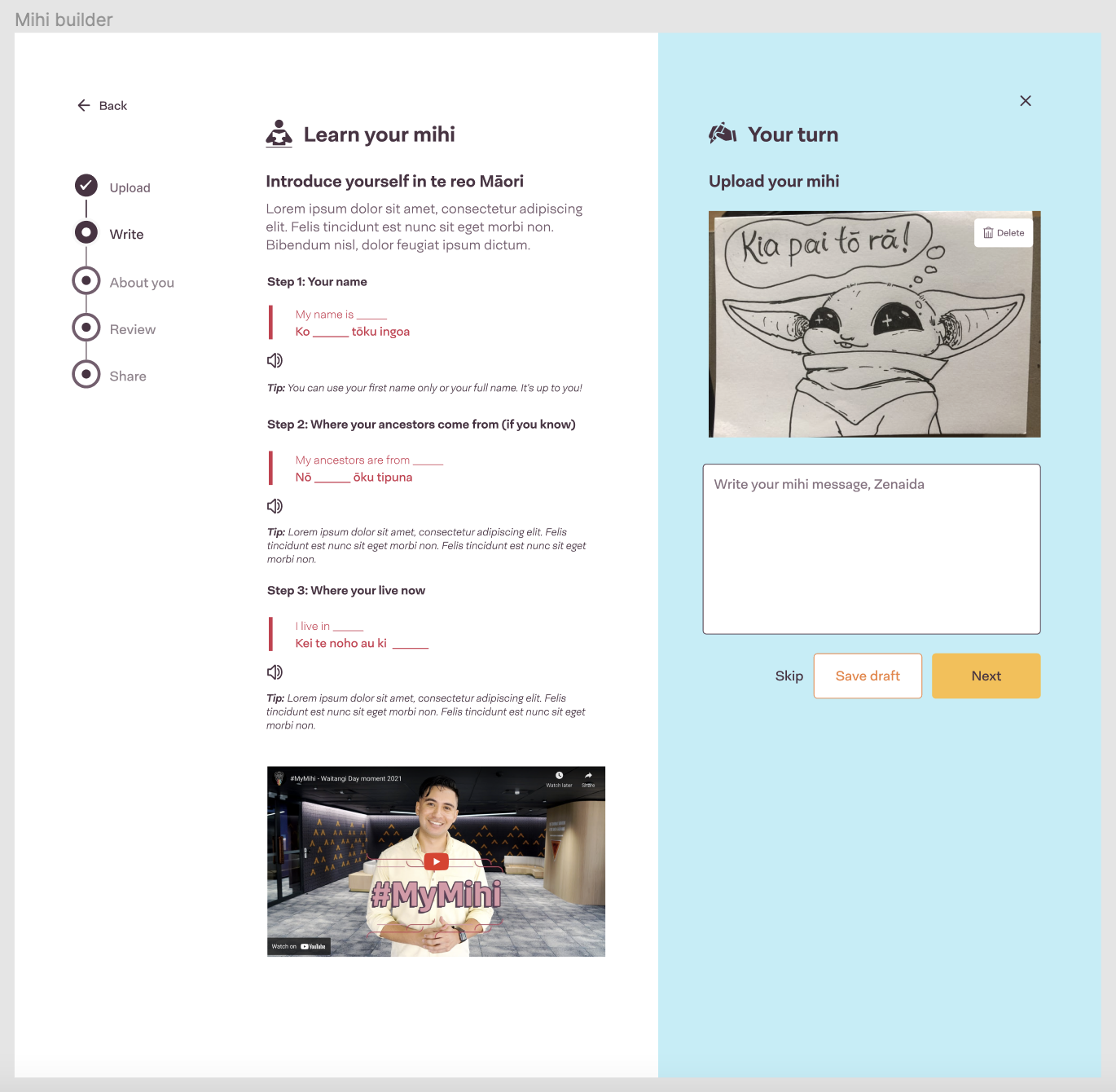Play audio for Step 2 ancestors phrase
The width and height of the screenshot is (1116, 1092).
[x=275, y=506]
